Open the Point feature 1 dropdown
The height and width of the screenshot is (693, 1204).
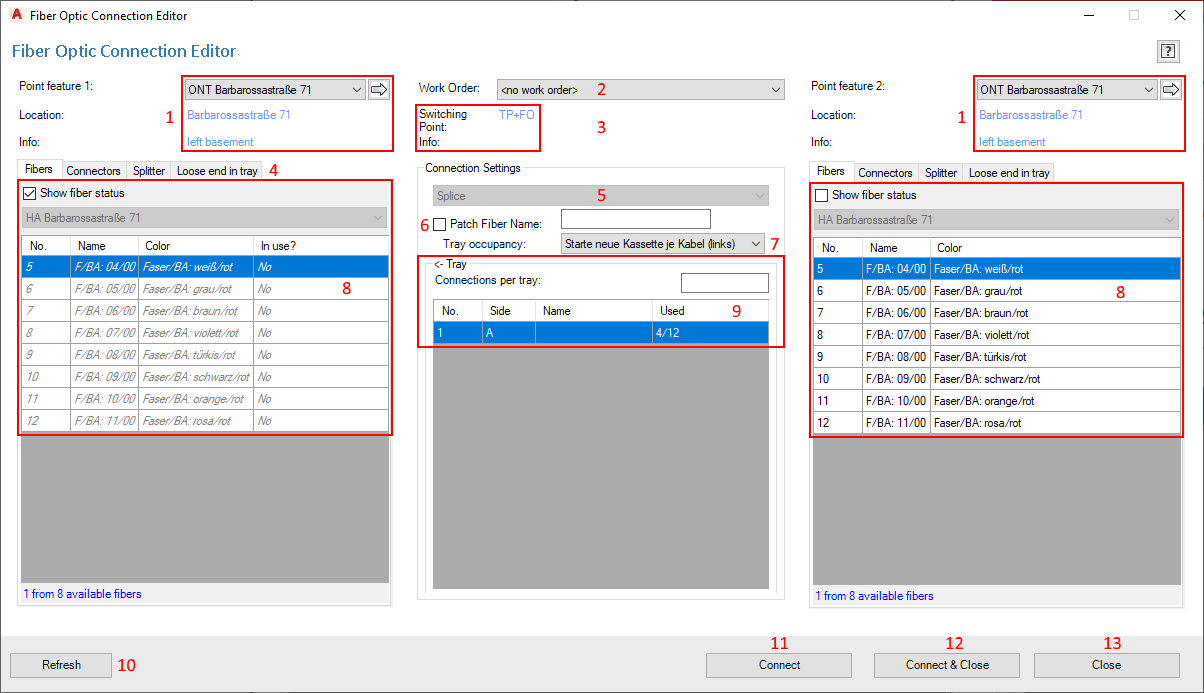click(275, 90)
